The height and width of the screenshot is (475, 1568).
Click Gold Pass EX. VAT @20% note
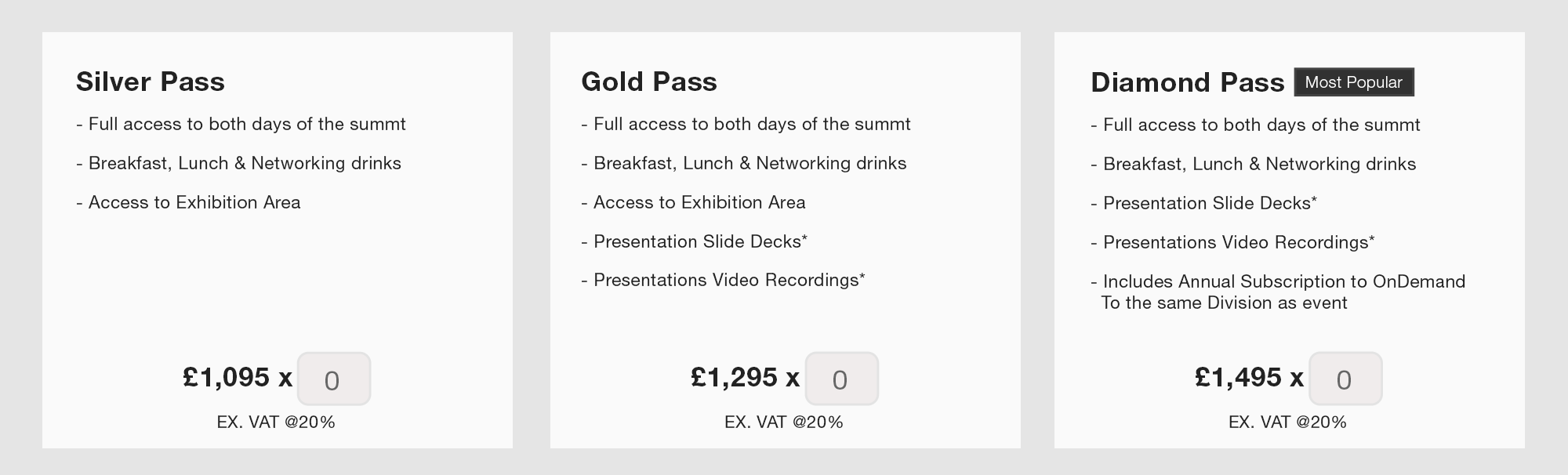(784, 422)
